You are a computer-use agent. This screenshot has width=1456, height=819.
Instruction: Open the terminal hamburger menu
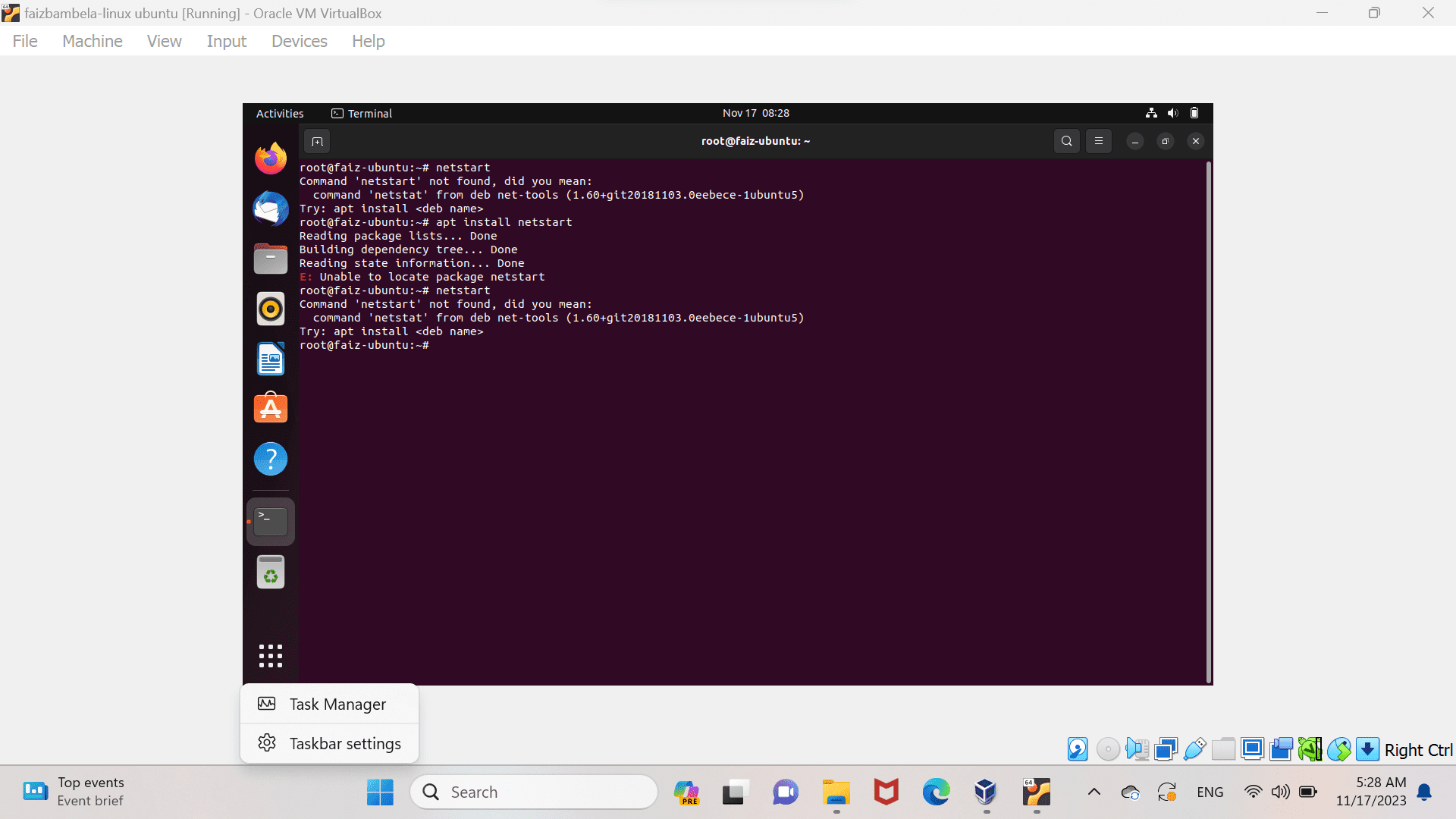(1099, 141)
